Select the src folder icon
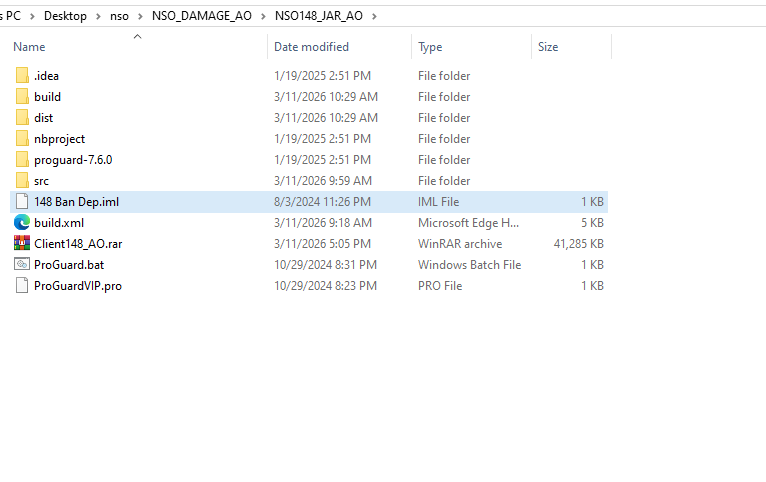 click(x=22, y=181)
